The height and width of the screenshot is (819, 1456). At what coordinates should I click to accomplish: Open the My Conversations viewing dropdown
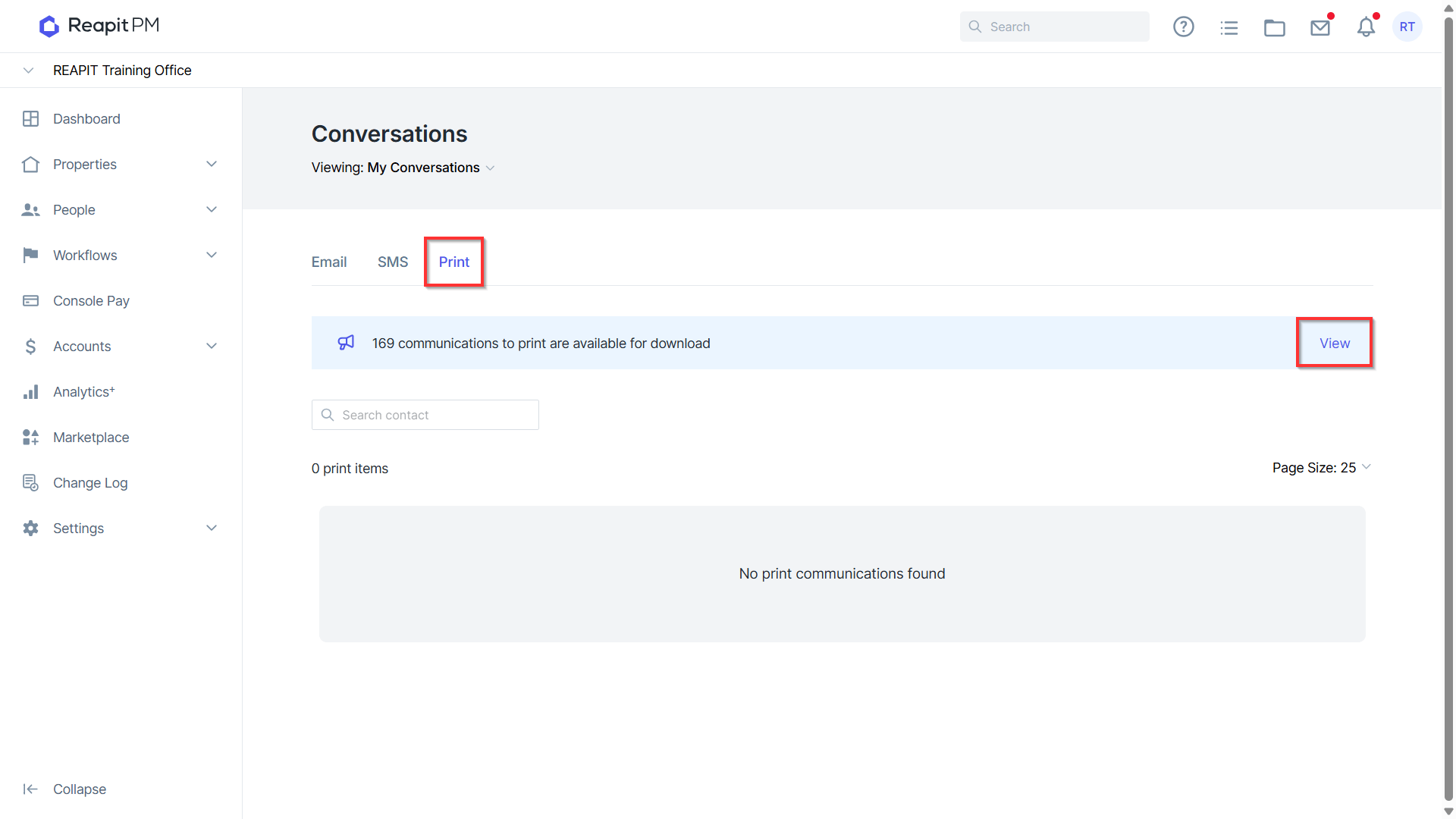tap(431, 168)
